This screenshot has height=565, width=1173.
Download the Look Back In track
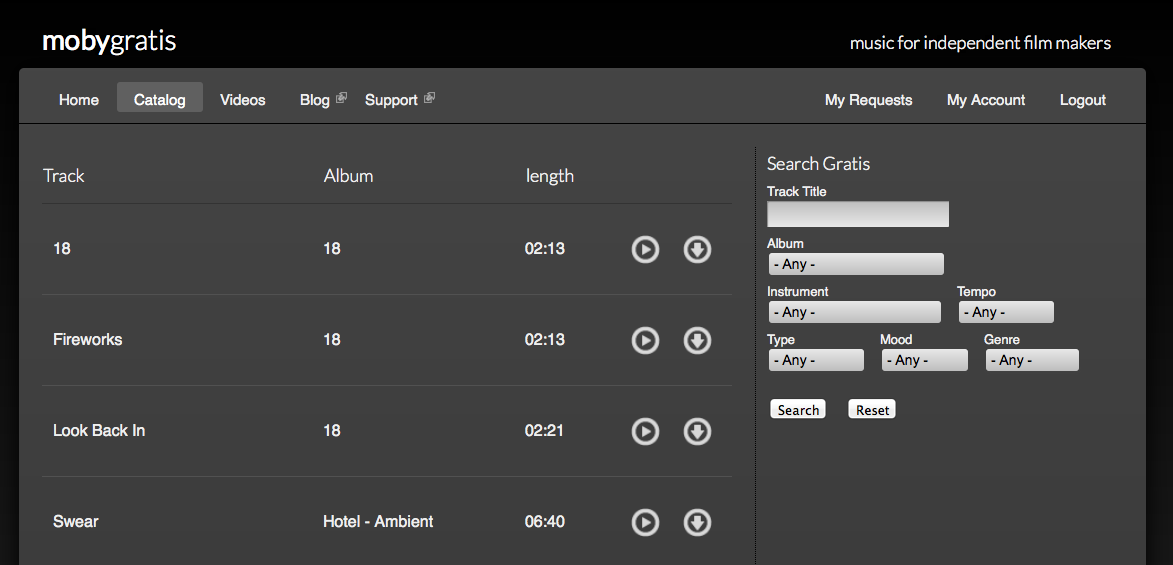tap(697, 431)
